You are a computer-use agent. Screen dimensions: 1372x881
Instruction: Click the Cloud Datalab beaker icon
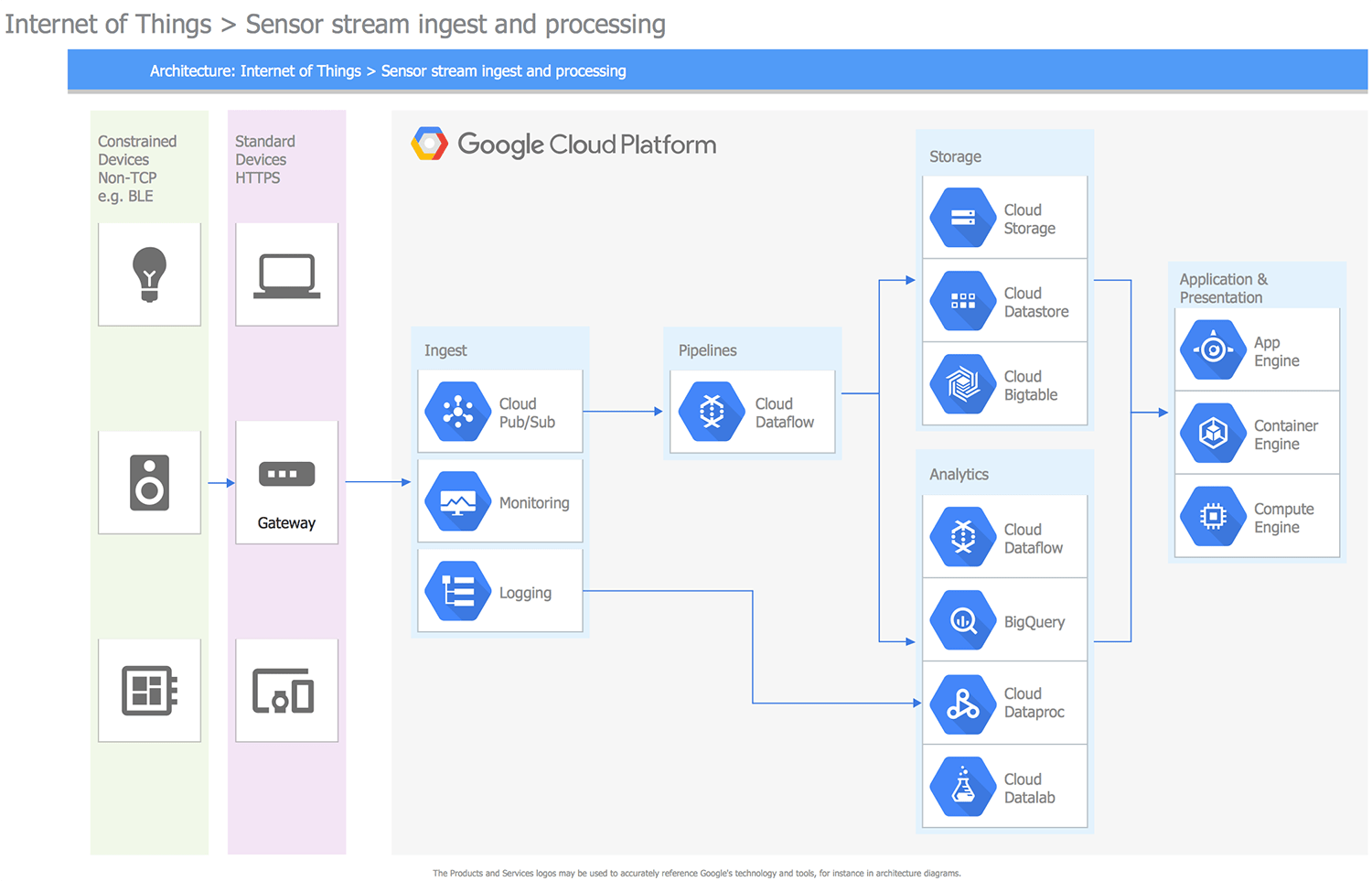pyautogui.click(x=962, y=786)
